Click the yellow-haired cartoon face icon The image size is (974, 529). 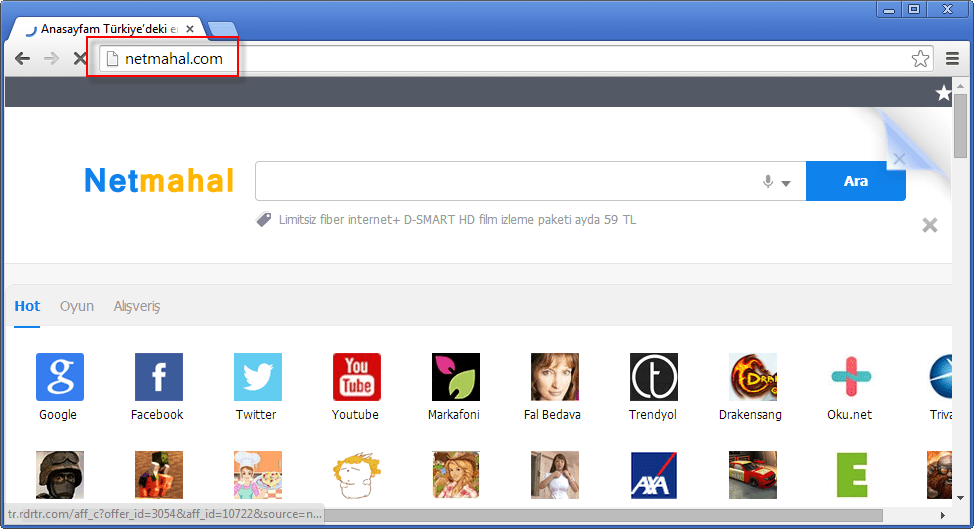(x=357, y=475)
